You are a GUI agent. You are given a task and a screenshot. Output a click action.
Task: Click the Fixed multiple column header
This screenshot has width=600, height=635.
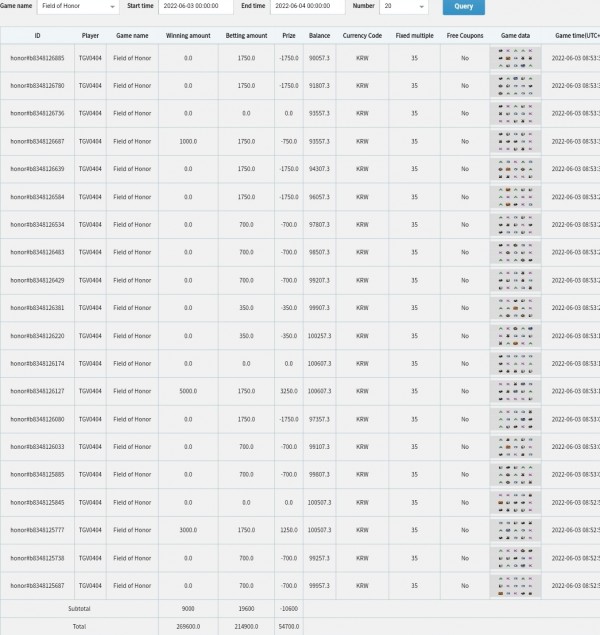coord(414,36)
